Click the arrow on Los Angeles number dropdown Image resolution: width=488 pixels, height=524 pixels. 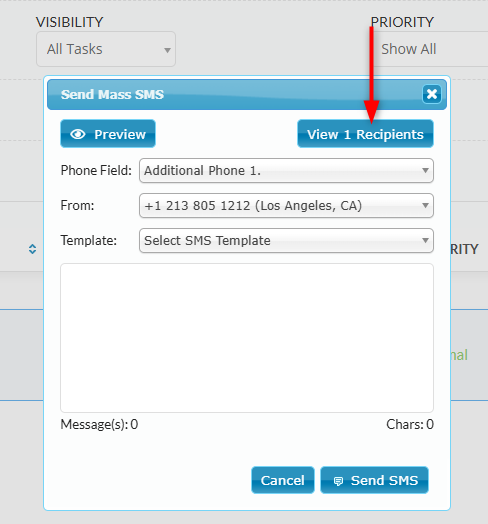tap(425, 205)
